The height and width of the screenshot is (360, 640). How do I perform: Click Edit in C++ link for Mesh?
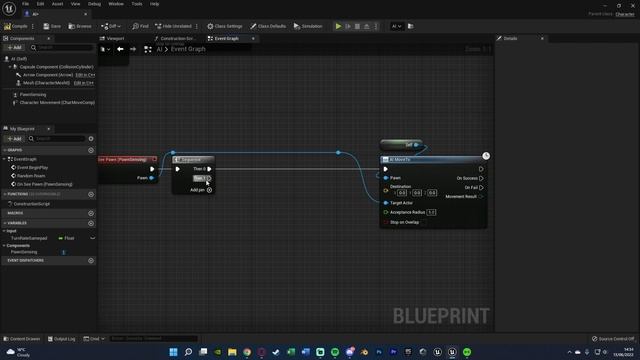(84, 83)
